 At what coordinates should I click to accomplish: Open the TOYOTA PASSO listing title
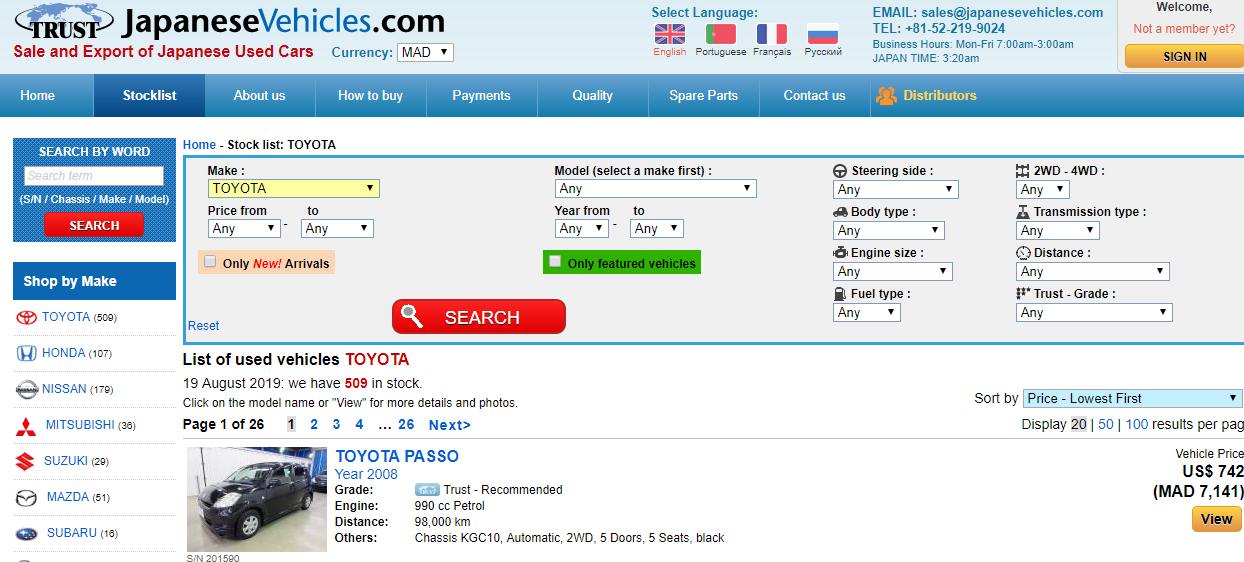point(397,456)
